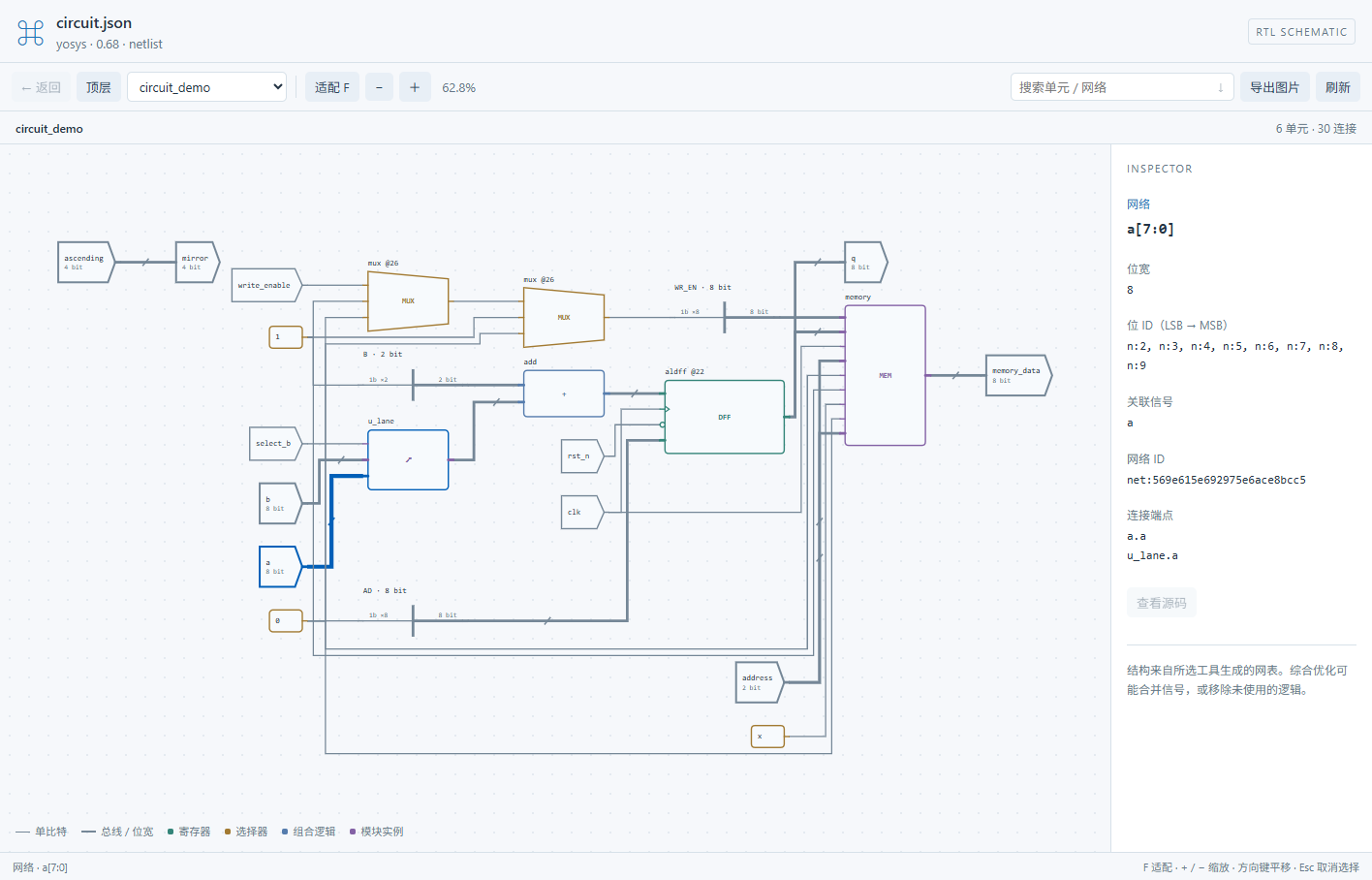Click 导出图片 export image button
Viewport: 1372px width, 880px height.
click(x=1274, y=87)
